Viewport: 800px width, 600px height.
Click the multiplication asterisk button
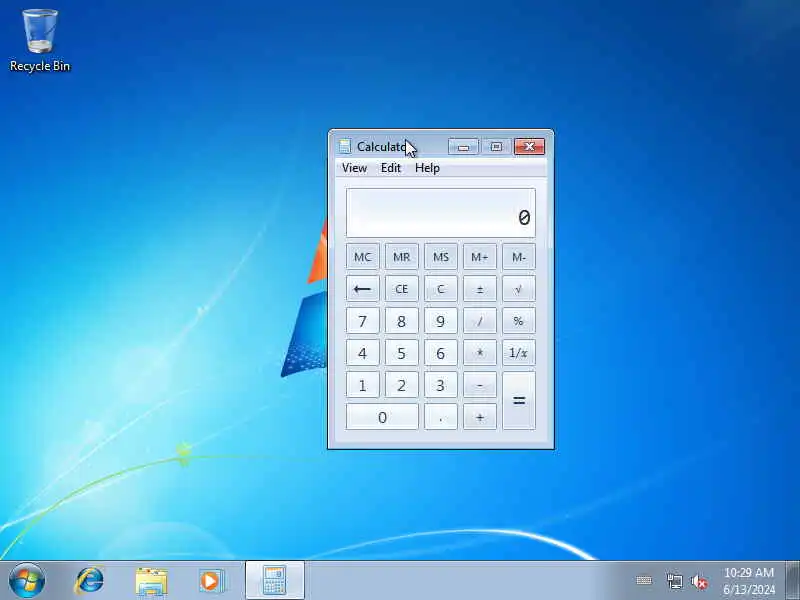pyautogui.click(x=480, y=353)
